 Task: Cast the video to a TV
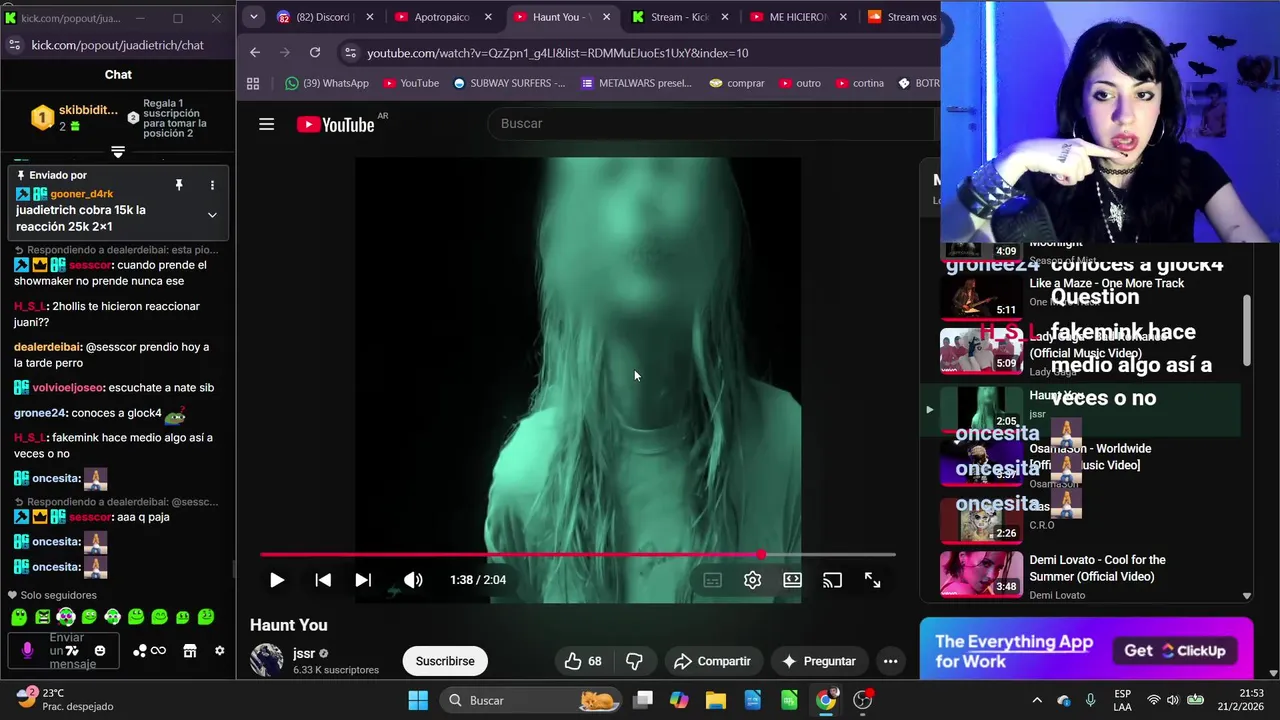[832, 580]
